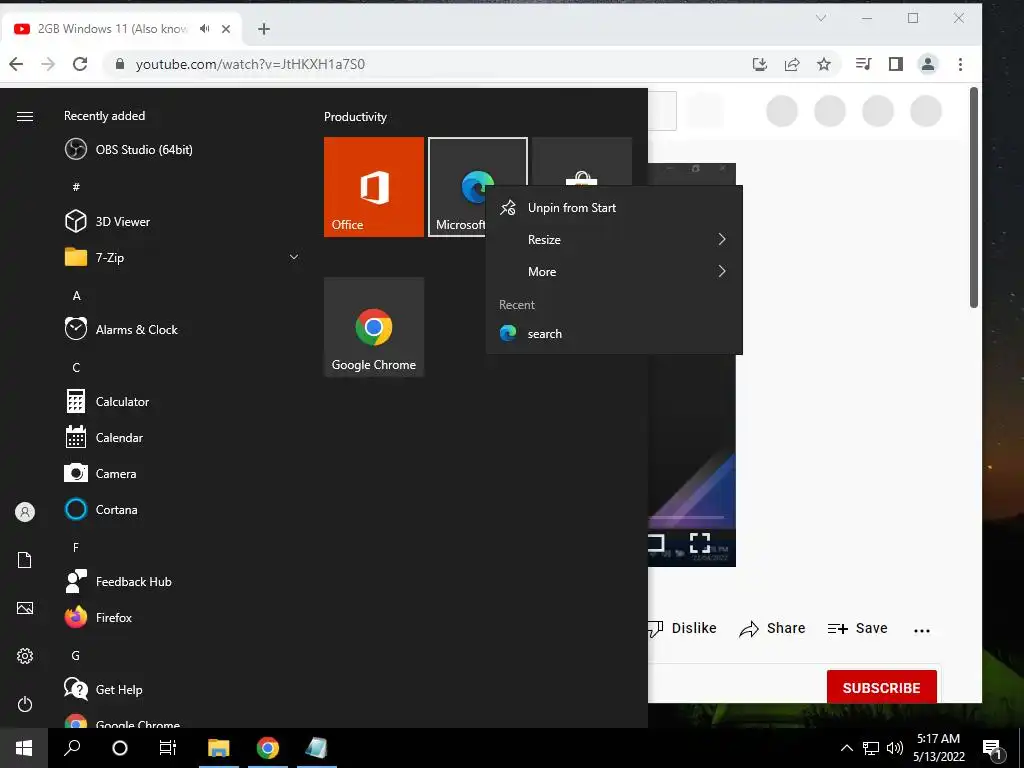Save the video to a playlist
This screenshot has height=768, width=1024.
pos(857,628)
